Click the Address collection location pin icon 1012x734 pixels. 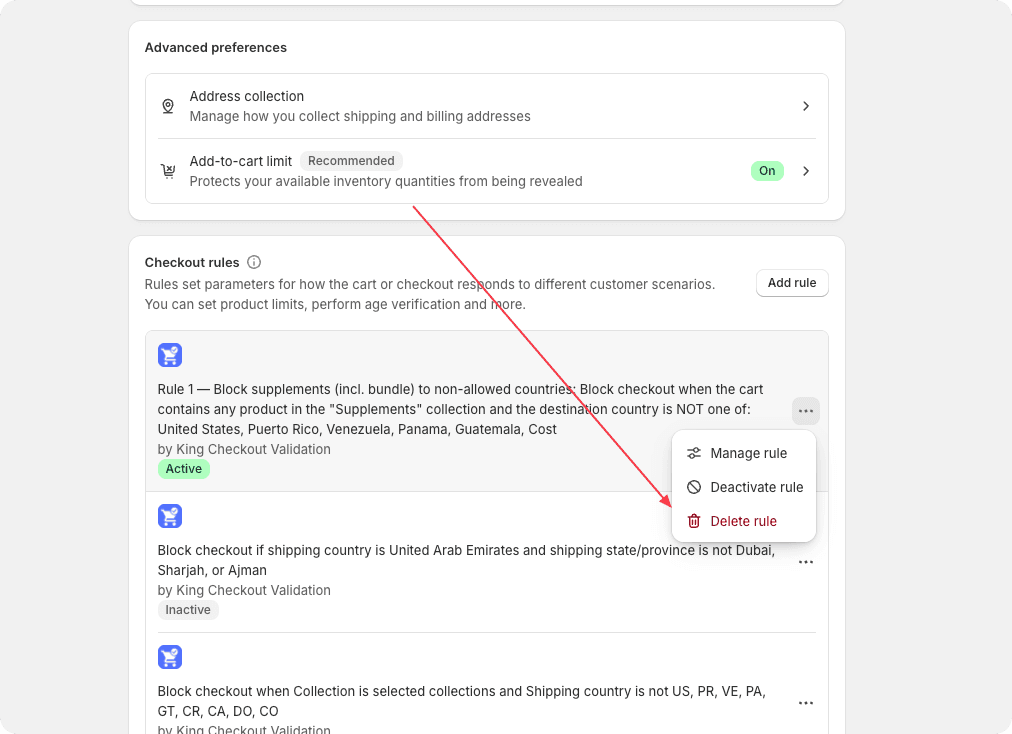tap(168, 106)
